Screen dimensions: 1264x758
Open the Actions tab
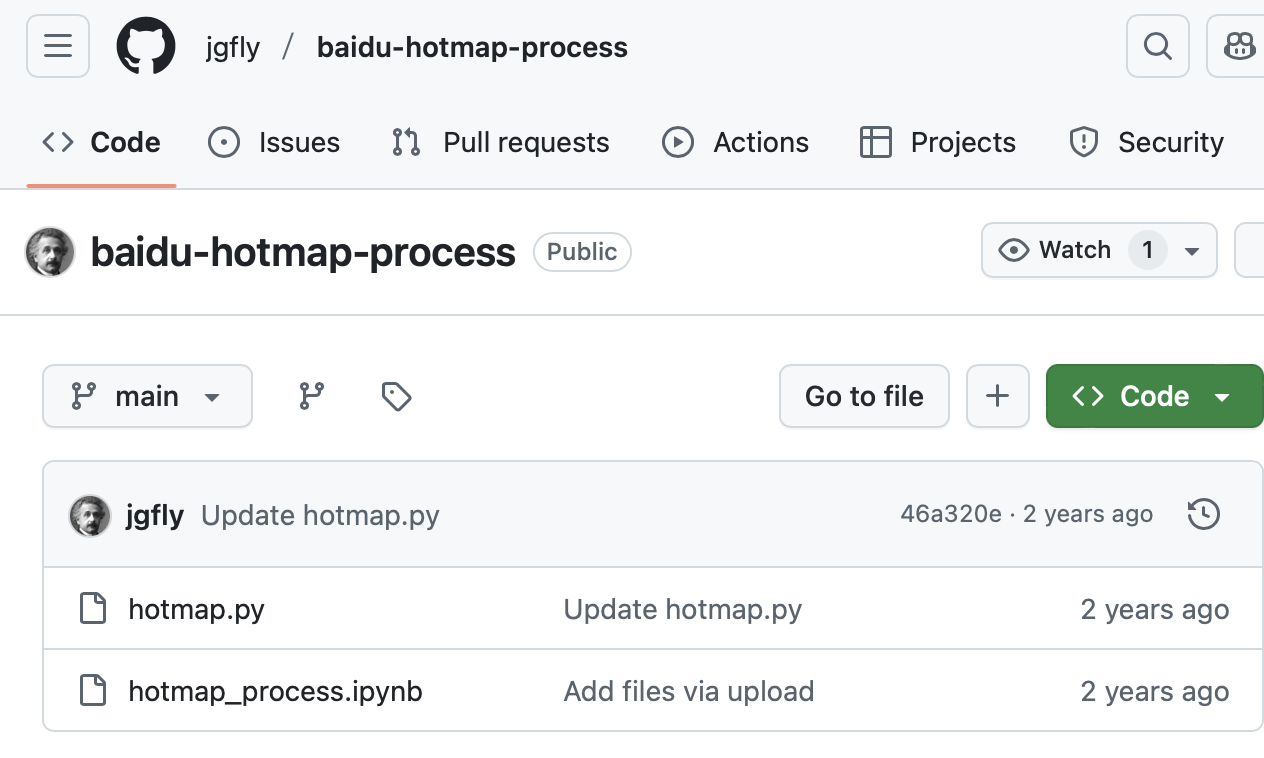735,143
